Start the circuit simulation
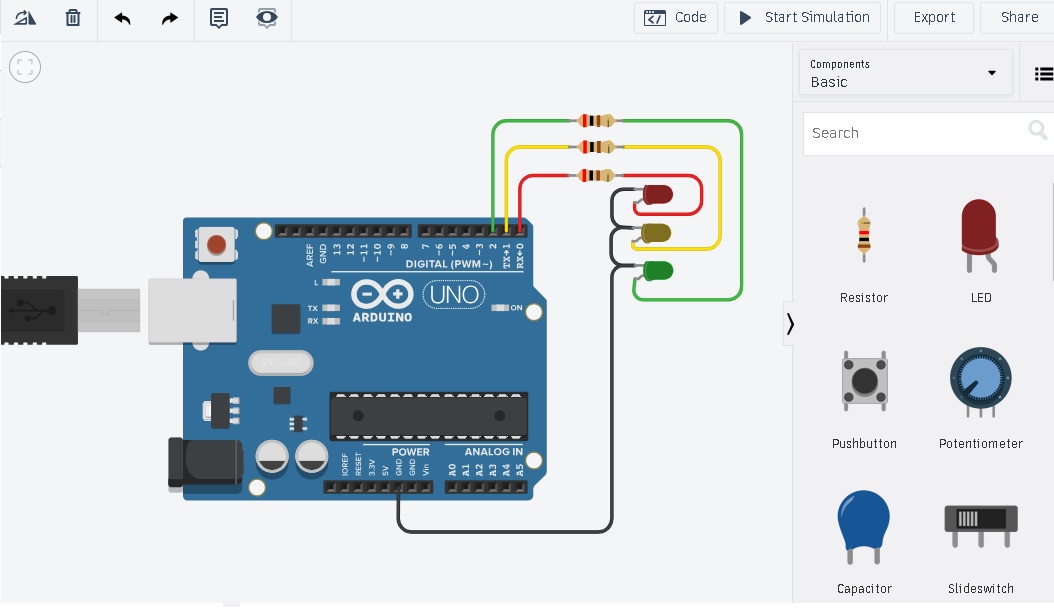 (801, 17)
